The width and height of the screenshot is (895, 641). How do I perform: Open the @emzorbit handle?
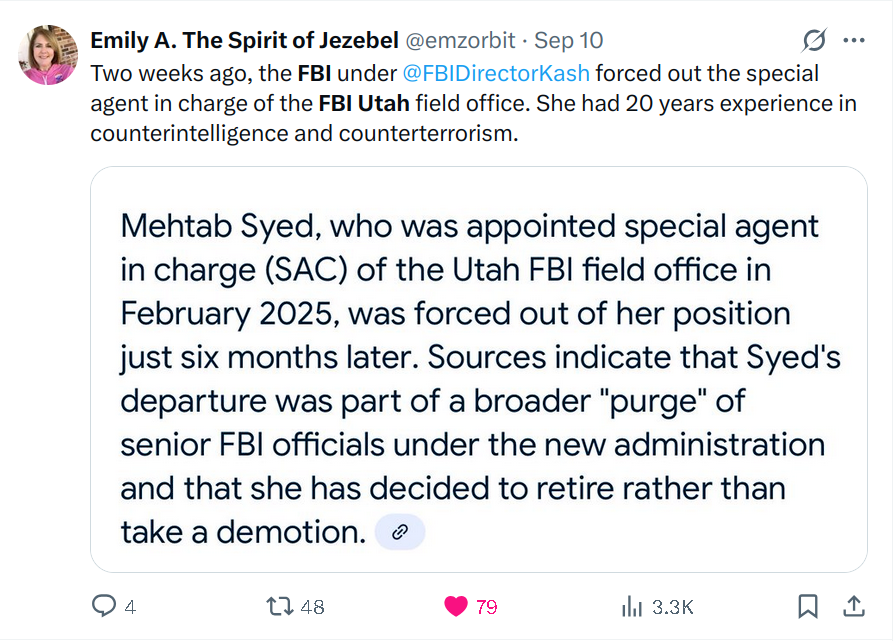point(460,41)
